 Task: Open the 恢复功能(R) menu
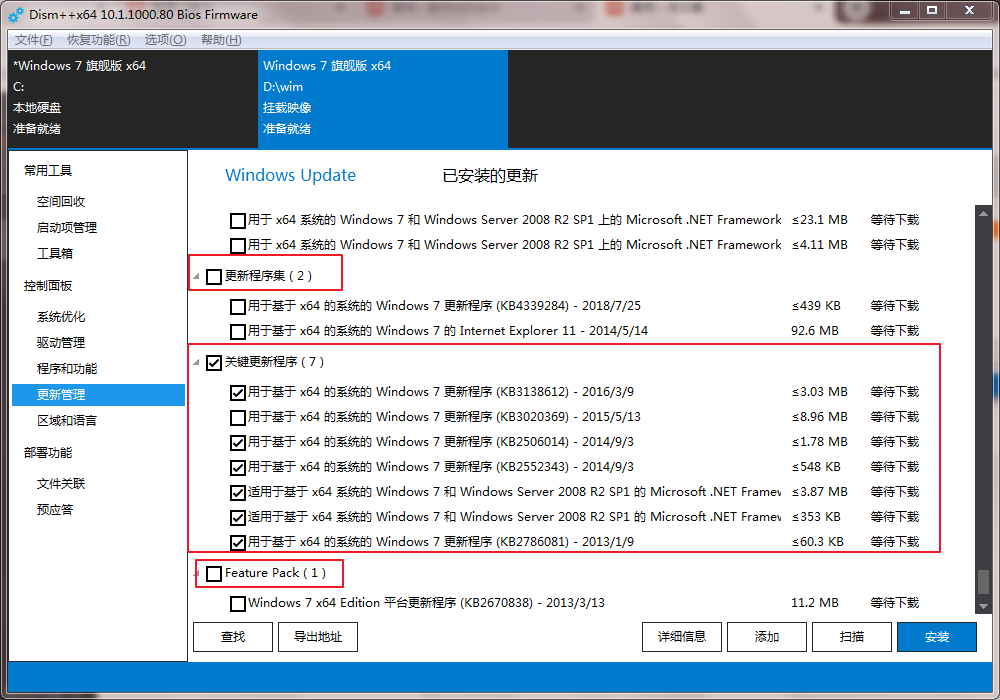coord(98,40)
